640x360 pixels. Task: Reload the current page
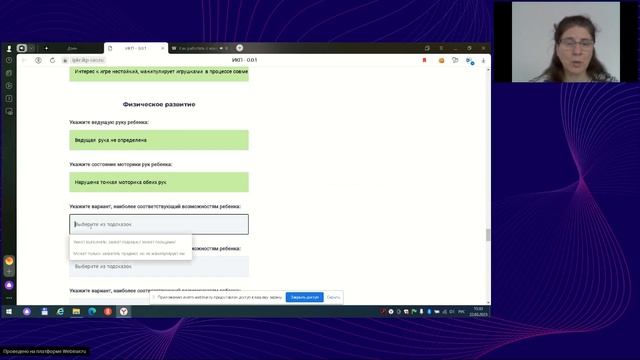(52, 60)
